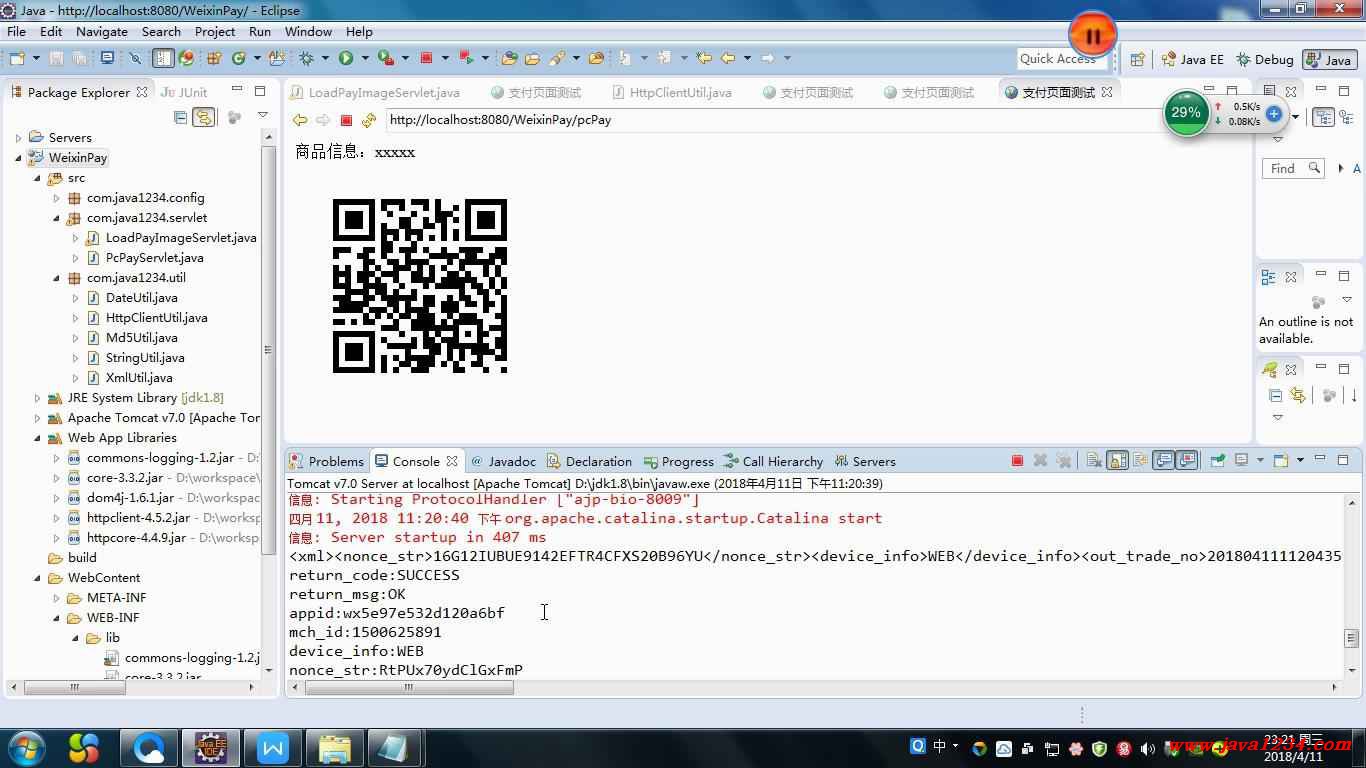Screen dimensions: 1366x768
Task: Terminate the console process with red square
Action: click(1017, 461)
